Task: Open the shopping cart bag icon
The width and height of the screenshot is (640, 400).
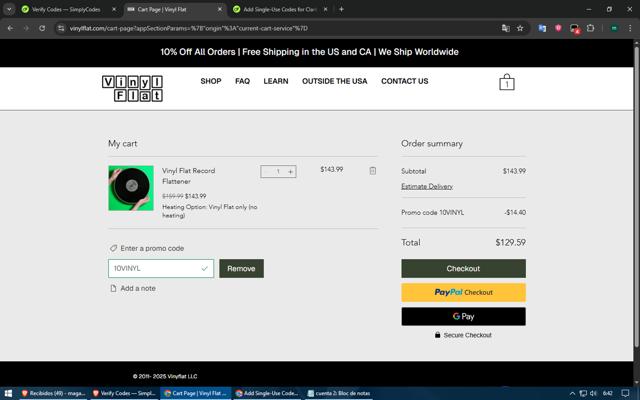Action: (507, 82)
